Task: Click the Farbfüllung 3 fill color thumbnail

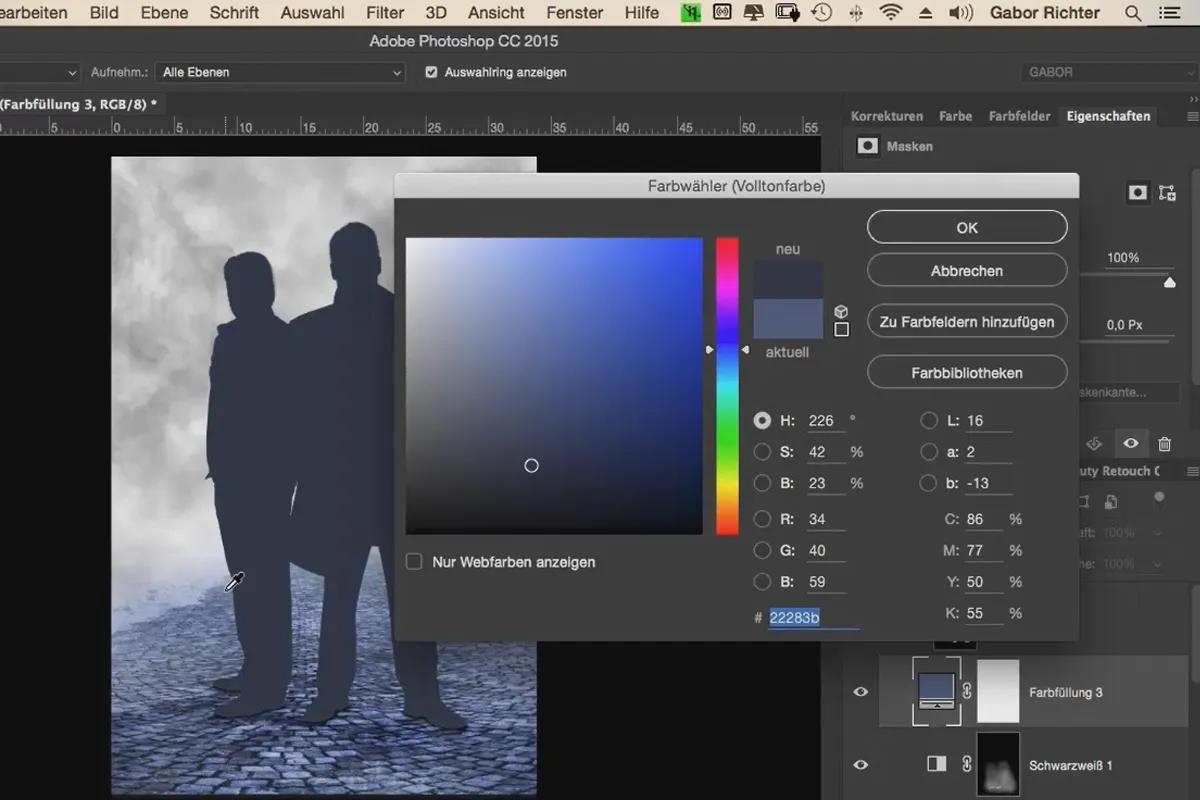Action: pos(936,690)
